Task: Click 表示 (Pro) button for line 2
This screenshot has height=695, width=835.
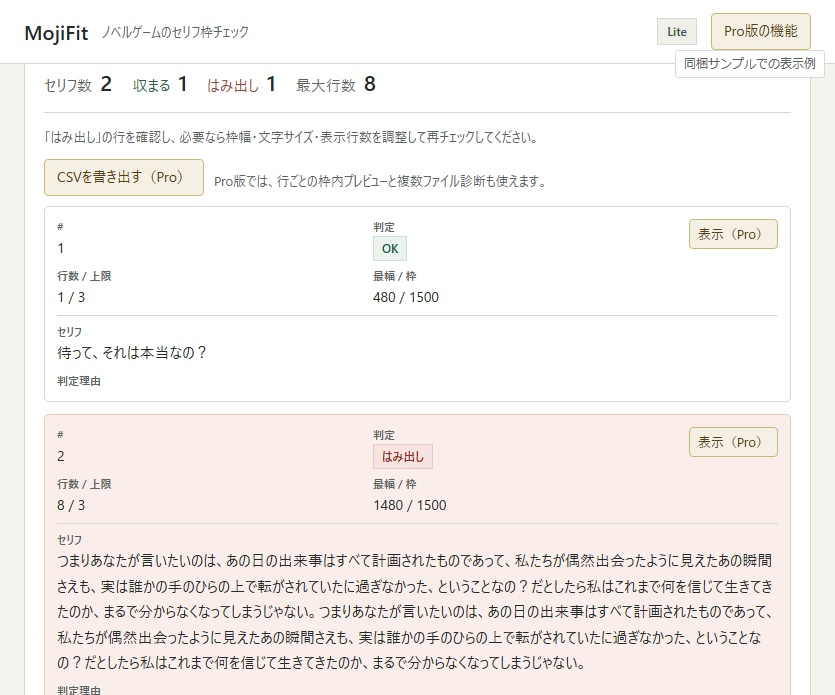Action: point(733,442)
